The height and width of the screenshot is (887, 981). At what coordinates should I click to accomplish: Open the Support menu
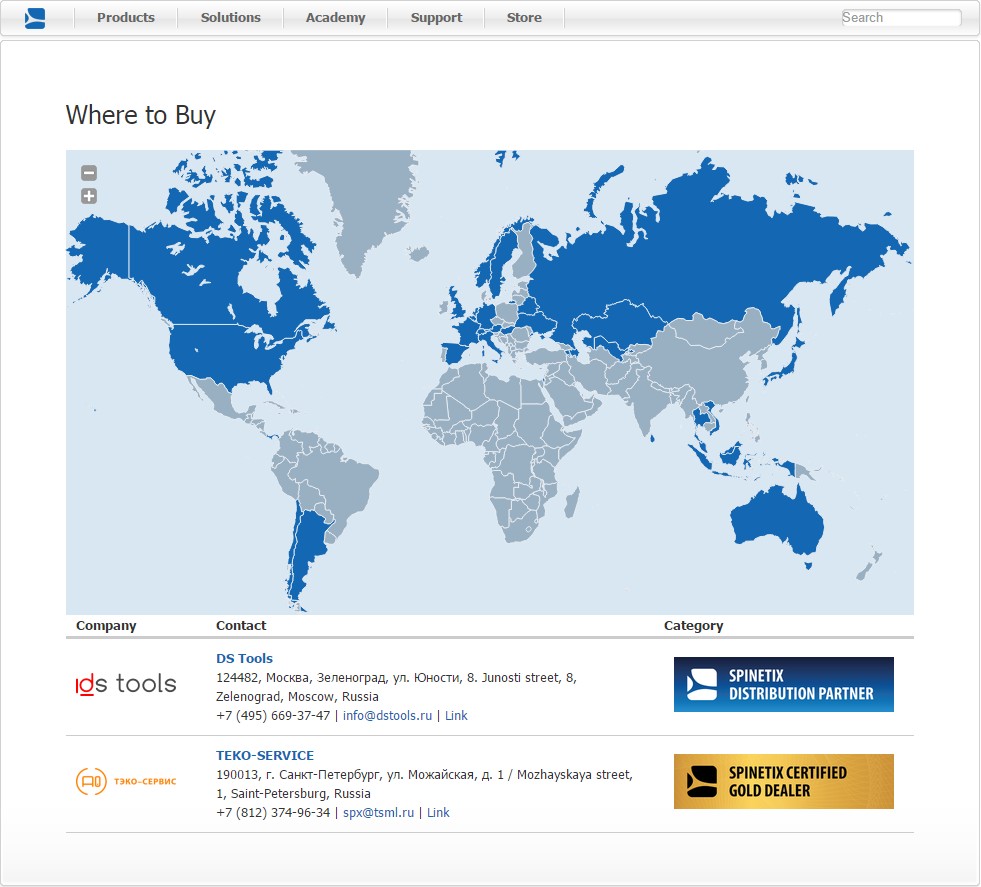pyautogui.click(x=436, y=18)
